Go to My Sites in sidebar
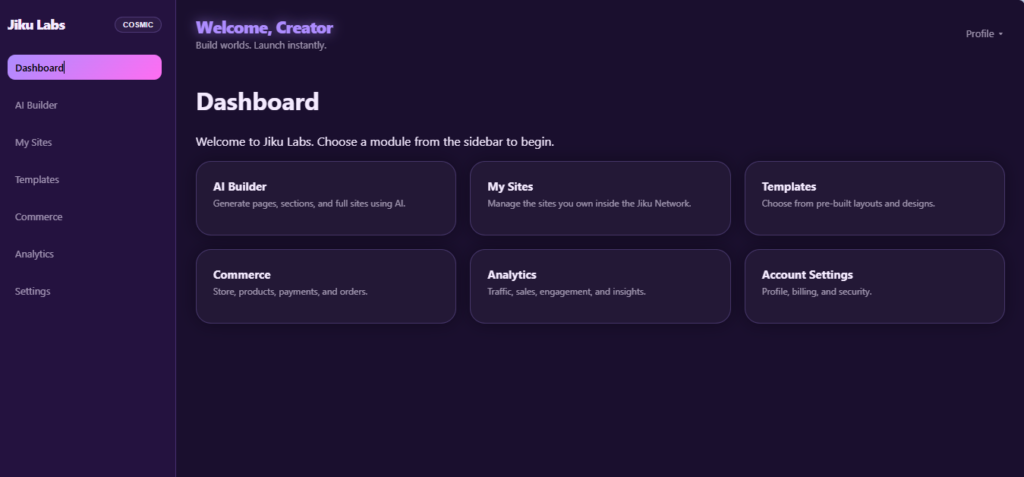Screen dimensions: 1024x477 84,142
